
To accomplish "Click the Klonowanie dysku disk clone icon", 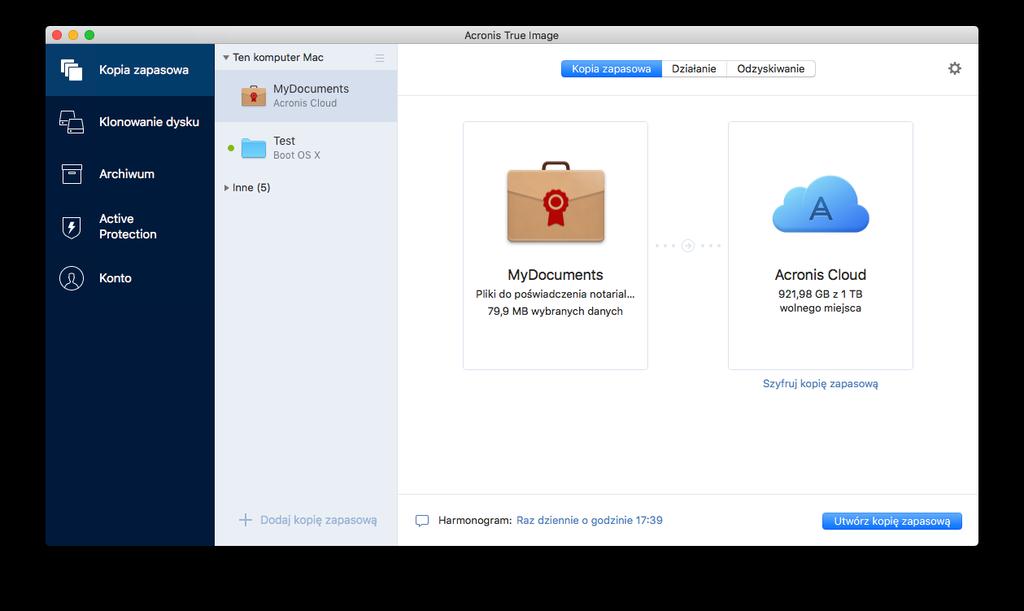I will [71, 122].
